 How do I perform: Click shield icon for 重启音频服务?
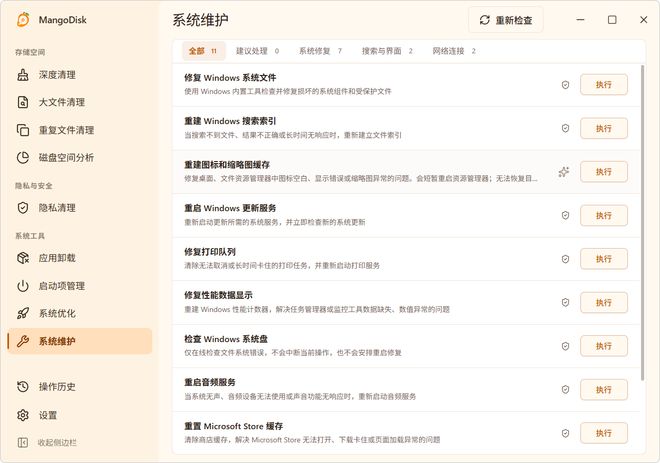565,390
